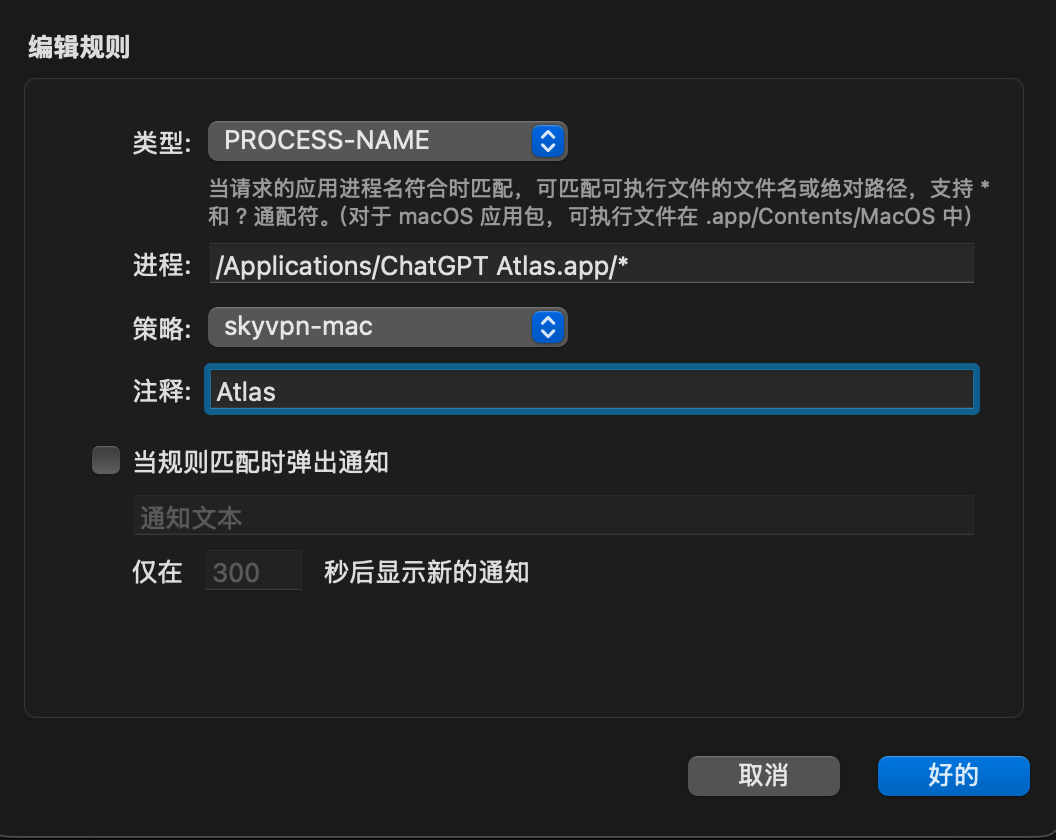1056x840 pixels.
Task: Click the 当规则匹配时弹出通知 label text
Action: [x=260, y=461]
